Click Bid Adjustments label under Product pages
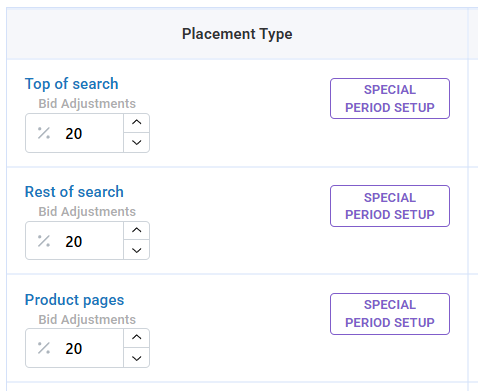This screenshot has height=391, width=478. tap(87, 320)
